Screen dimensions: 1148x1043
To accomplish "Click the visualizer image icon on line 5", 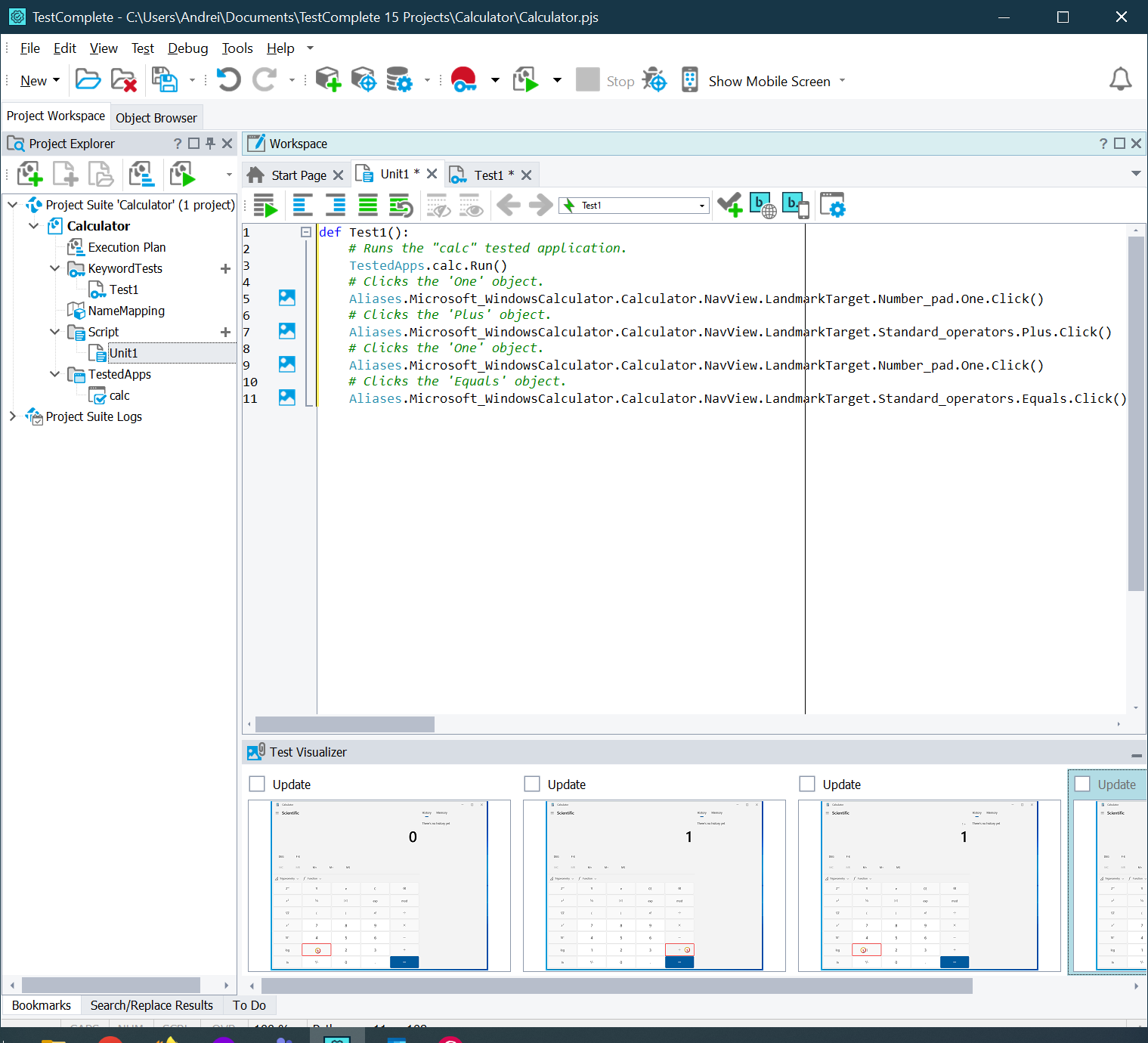I will pos(287,298).
